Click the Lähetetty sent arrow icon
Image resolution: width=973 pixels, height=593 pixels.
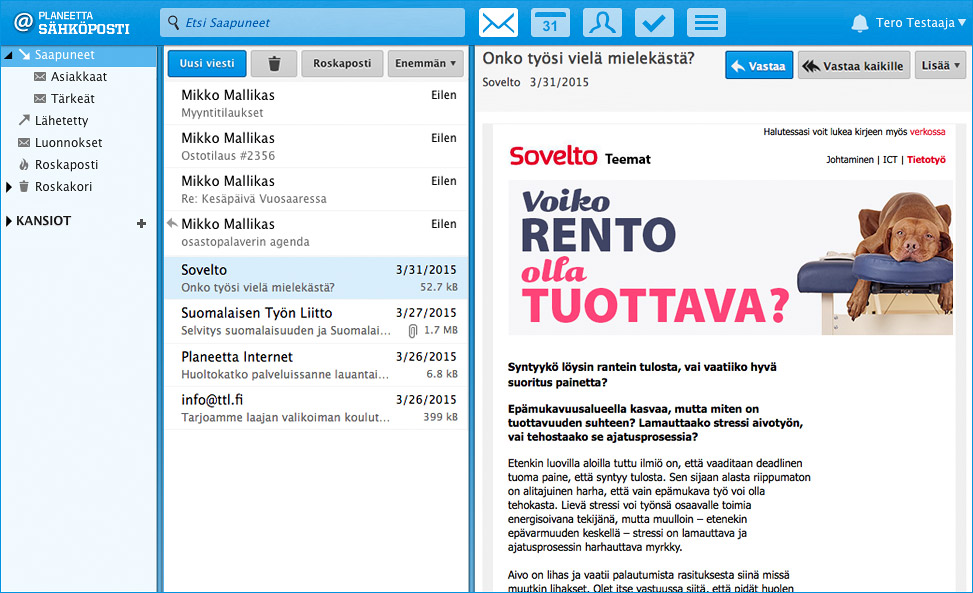(x=24, y=119)
